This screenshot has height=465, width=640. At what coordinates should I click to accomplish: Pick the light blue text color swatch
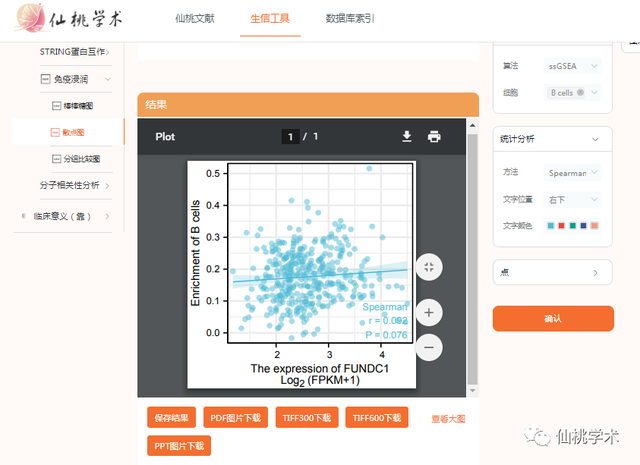tap(551, 226)
